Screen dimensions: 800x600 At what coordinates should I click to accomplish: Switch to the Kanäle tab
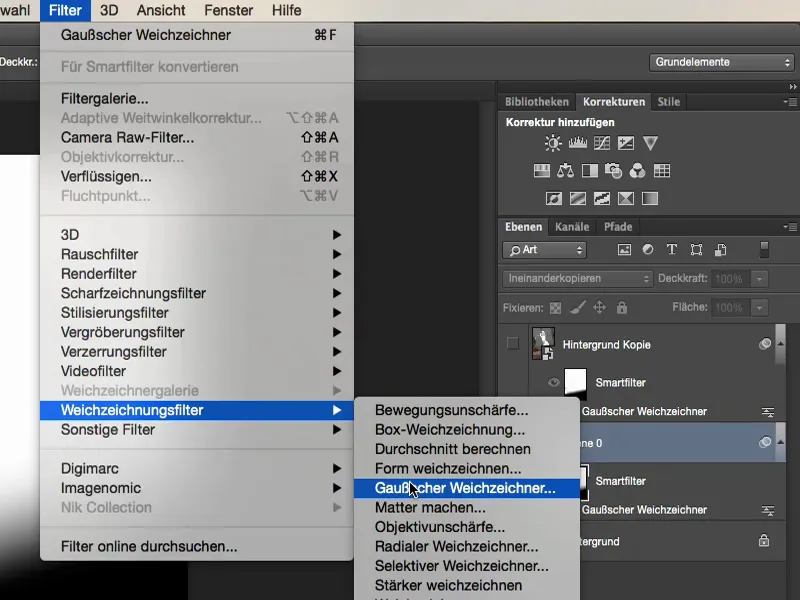point(573,226)
